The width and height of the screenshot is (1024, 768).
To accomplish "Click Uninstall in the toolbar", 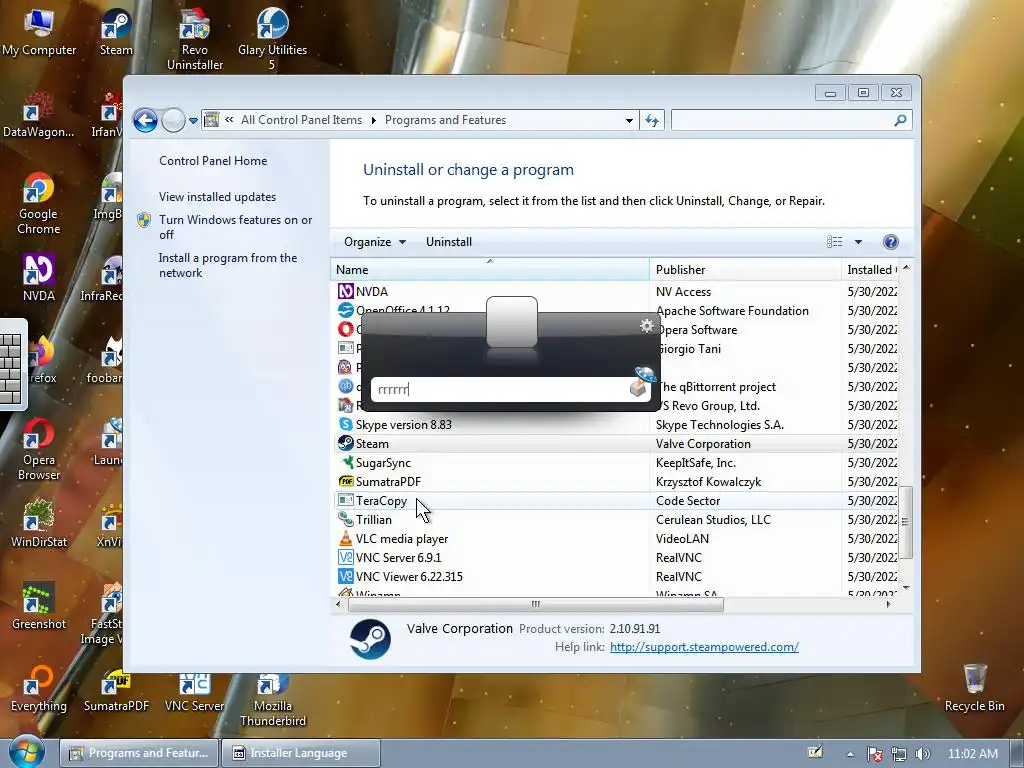I will point(449,242).
